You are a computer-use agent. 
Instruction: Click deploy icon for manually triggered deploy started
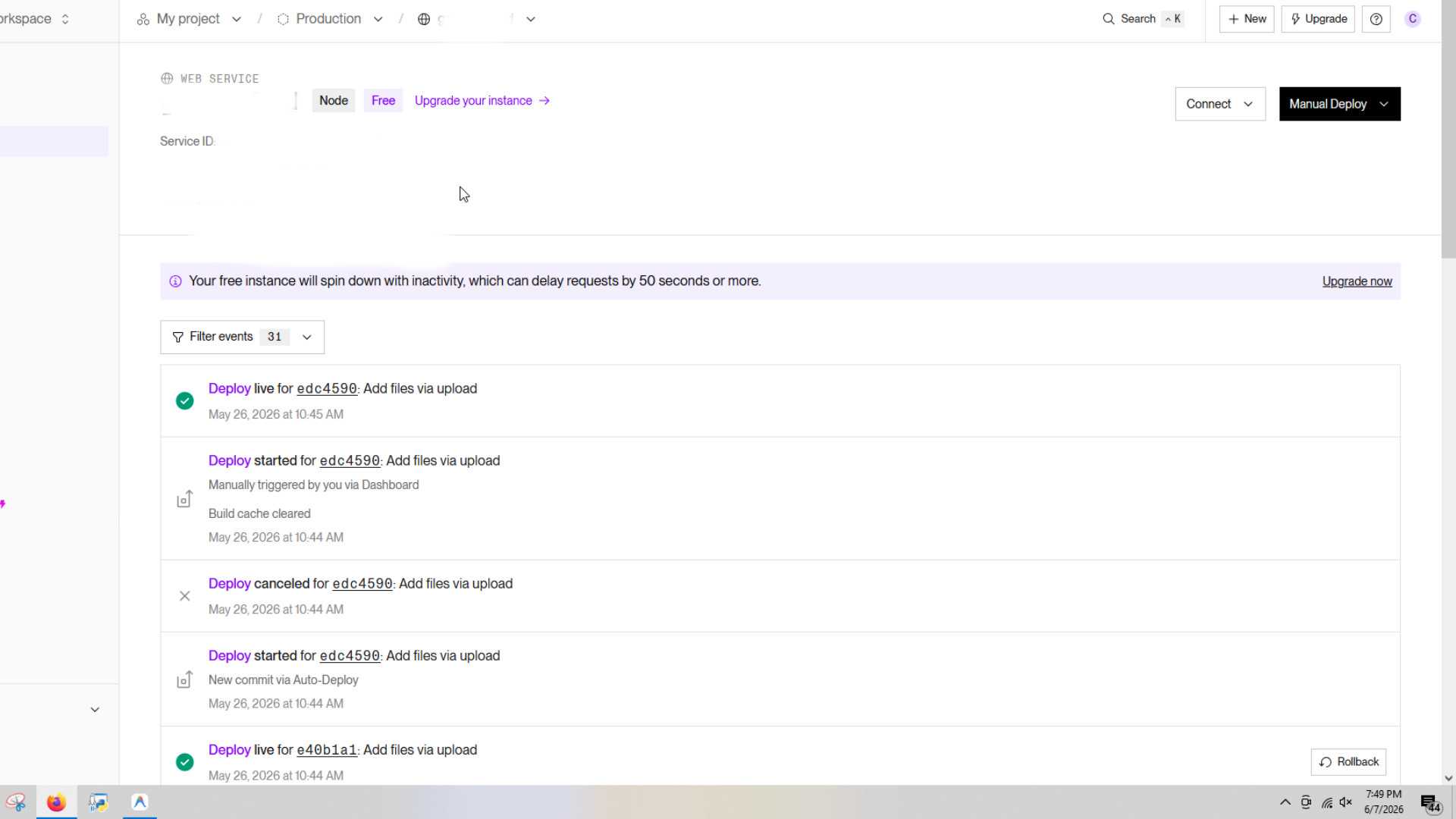(x=184, y=498)
